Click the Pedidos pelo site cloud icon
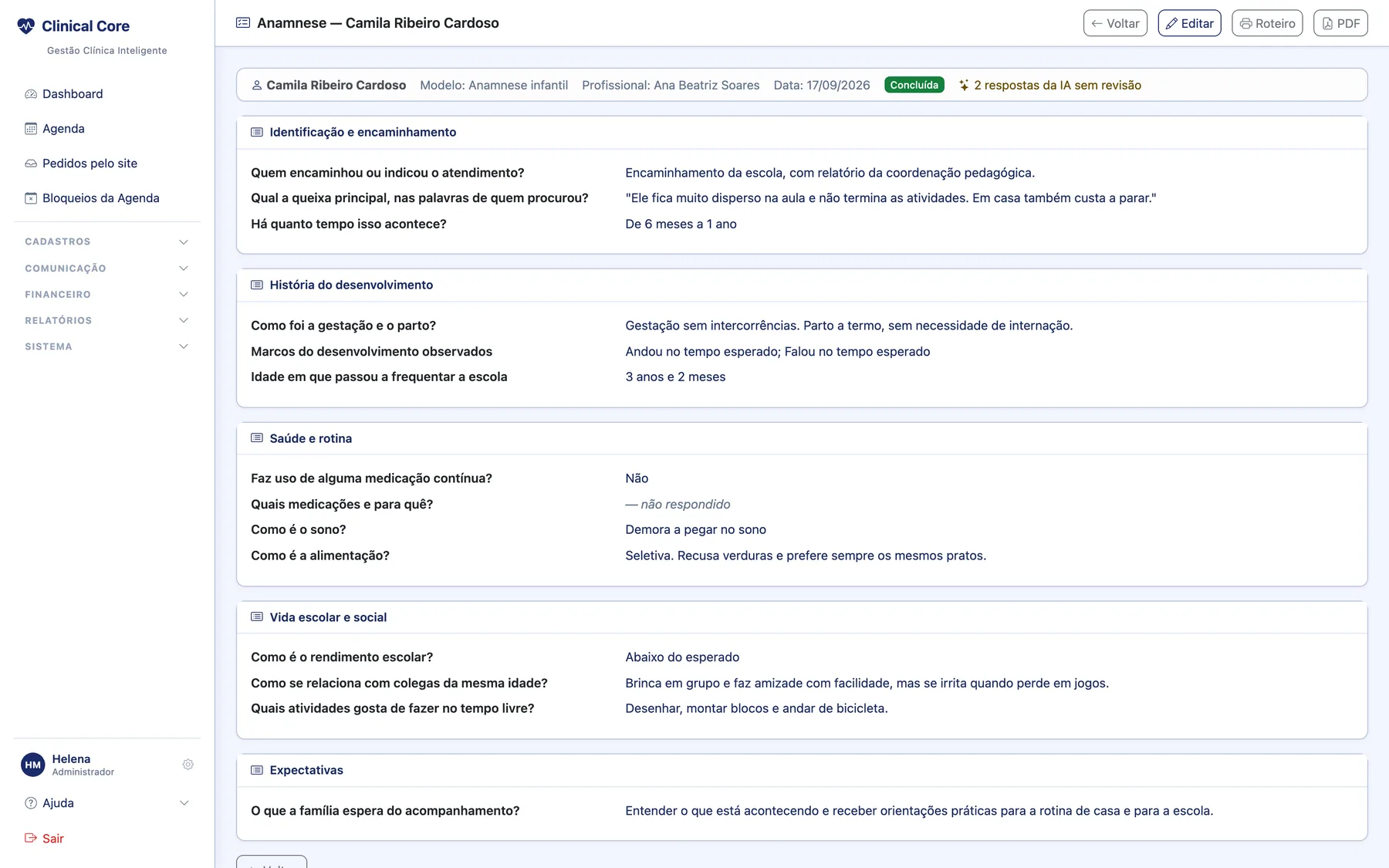The height and width of the screenshot is (868, 1389). coord(31,164)
